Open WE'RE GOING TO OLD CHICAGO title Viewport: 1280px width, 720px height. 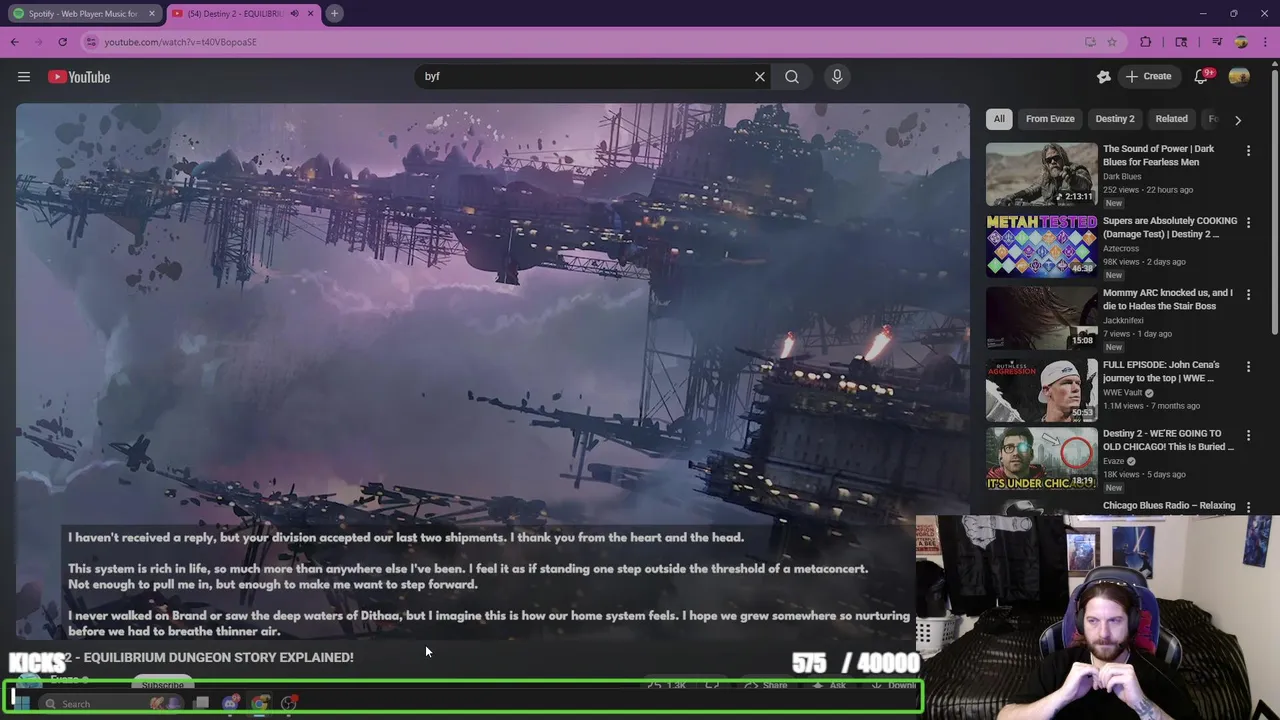tap(1169, 440)
